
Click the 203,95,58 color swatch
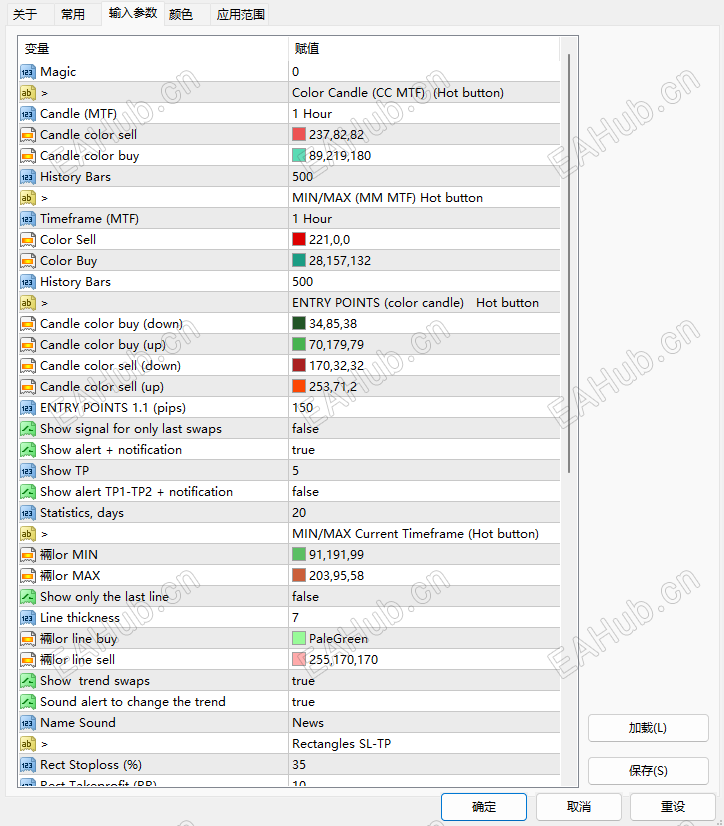[299, 576]
